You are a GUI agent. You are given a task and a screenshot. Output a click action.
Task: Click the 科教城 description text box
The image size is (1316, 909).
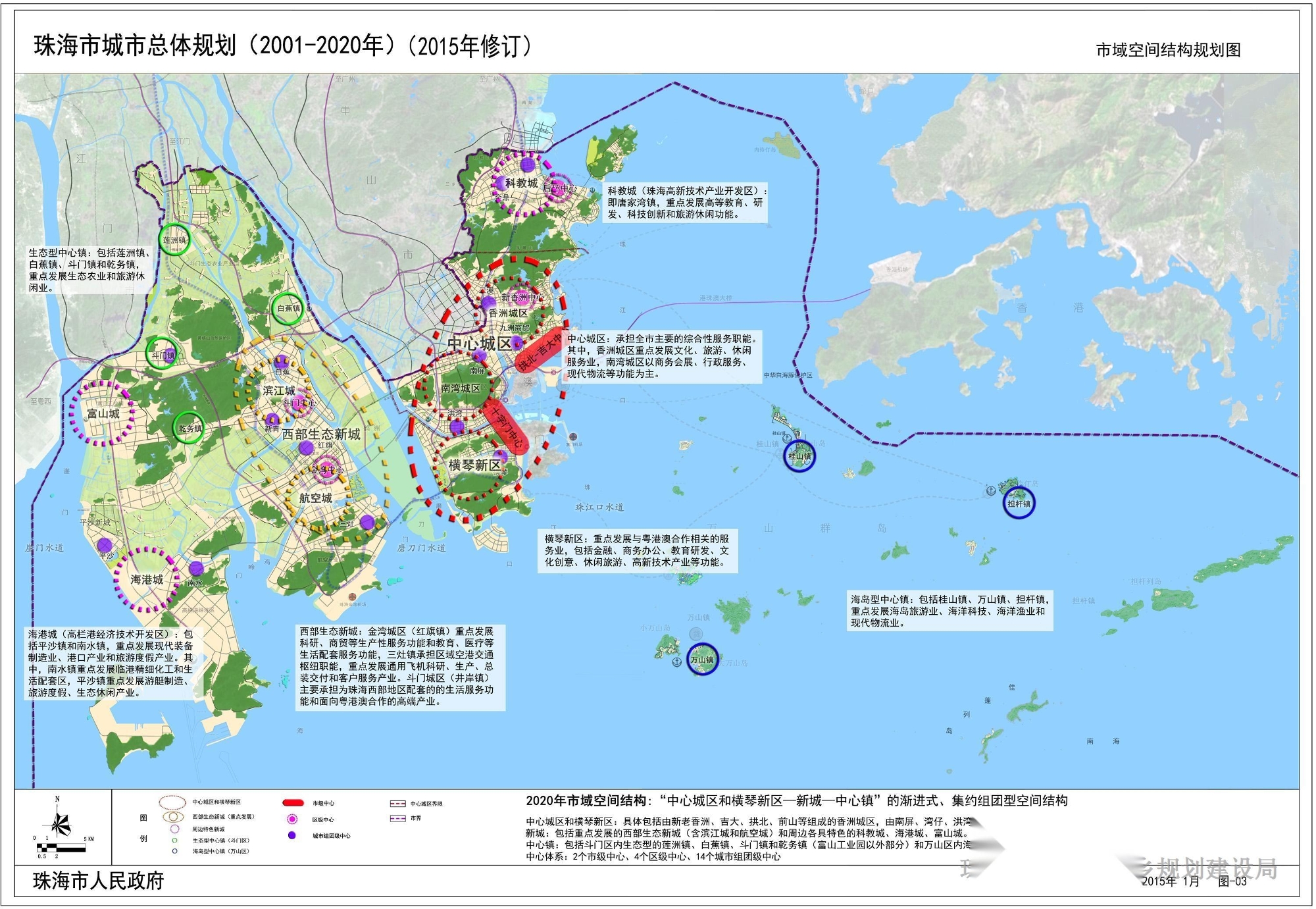click(x=684, y=202)
